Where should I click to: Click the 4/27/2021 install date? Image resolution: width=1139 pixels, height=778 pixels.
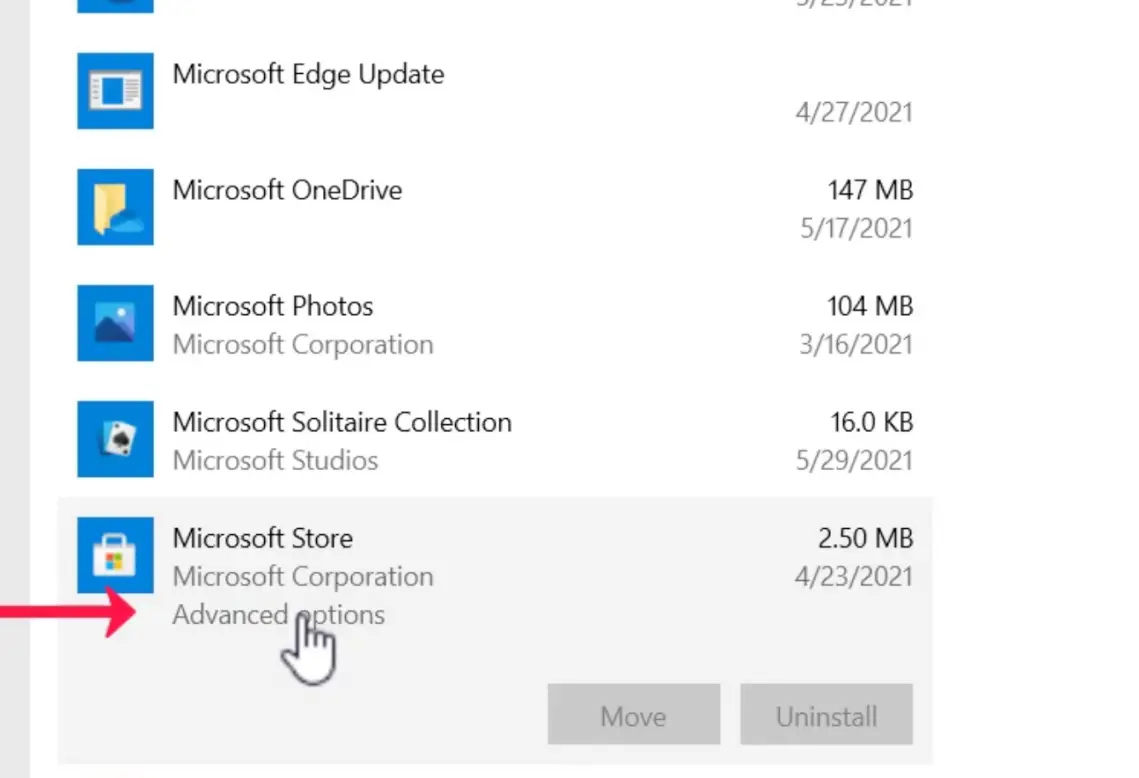pos(854,113)
